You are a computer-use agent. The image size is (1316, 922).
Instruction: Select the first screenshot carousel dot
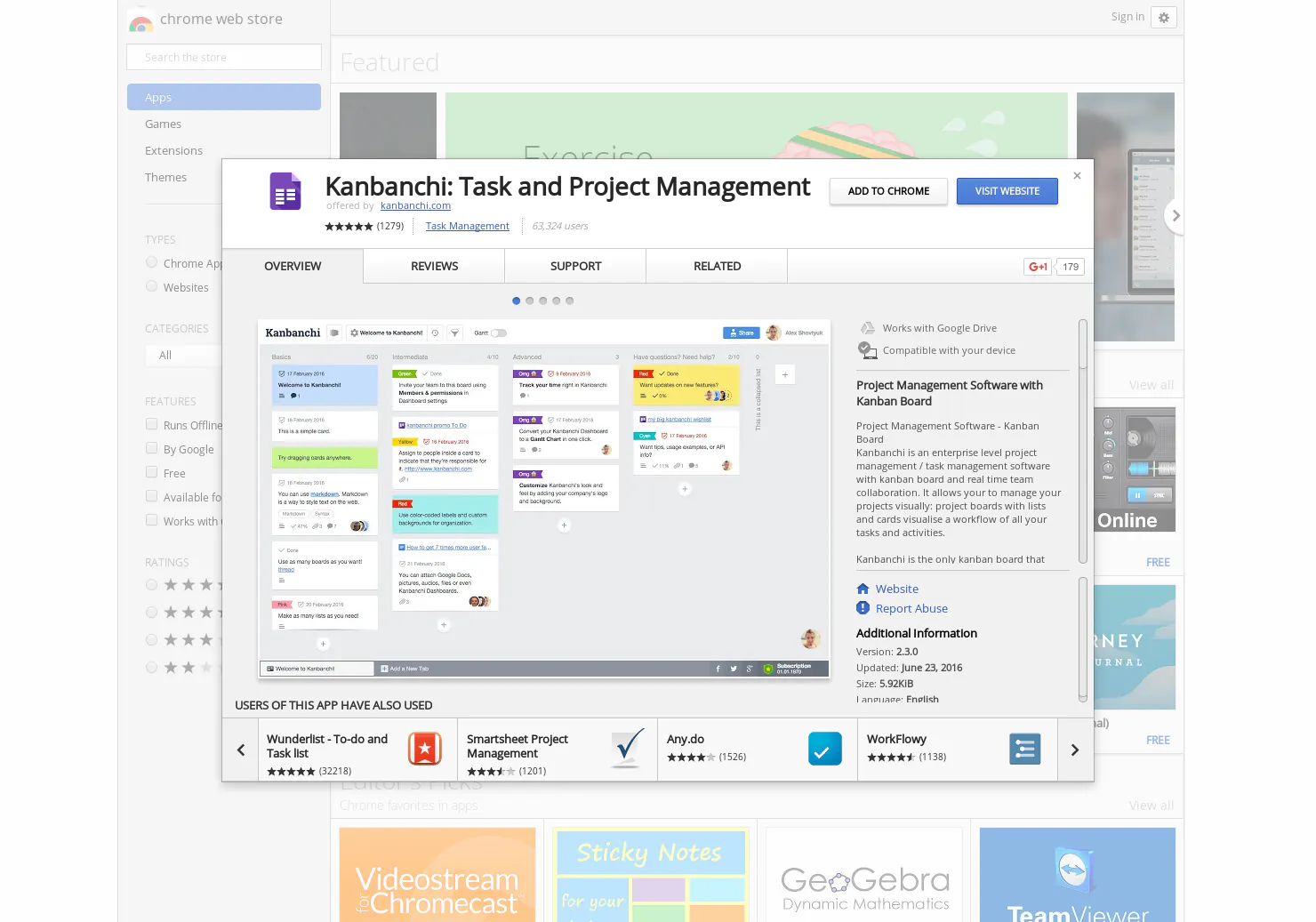click(x=517, y=301)
